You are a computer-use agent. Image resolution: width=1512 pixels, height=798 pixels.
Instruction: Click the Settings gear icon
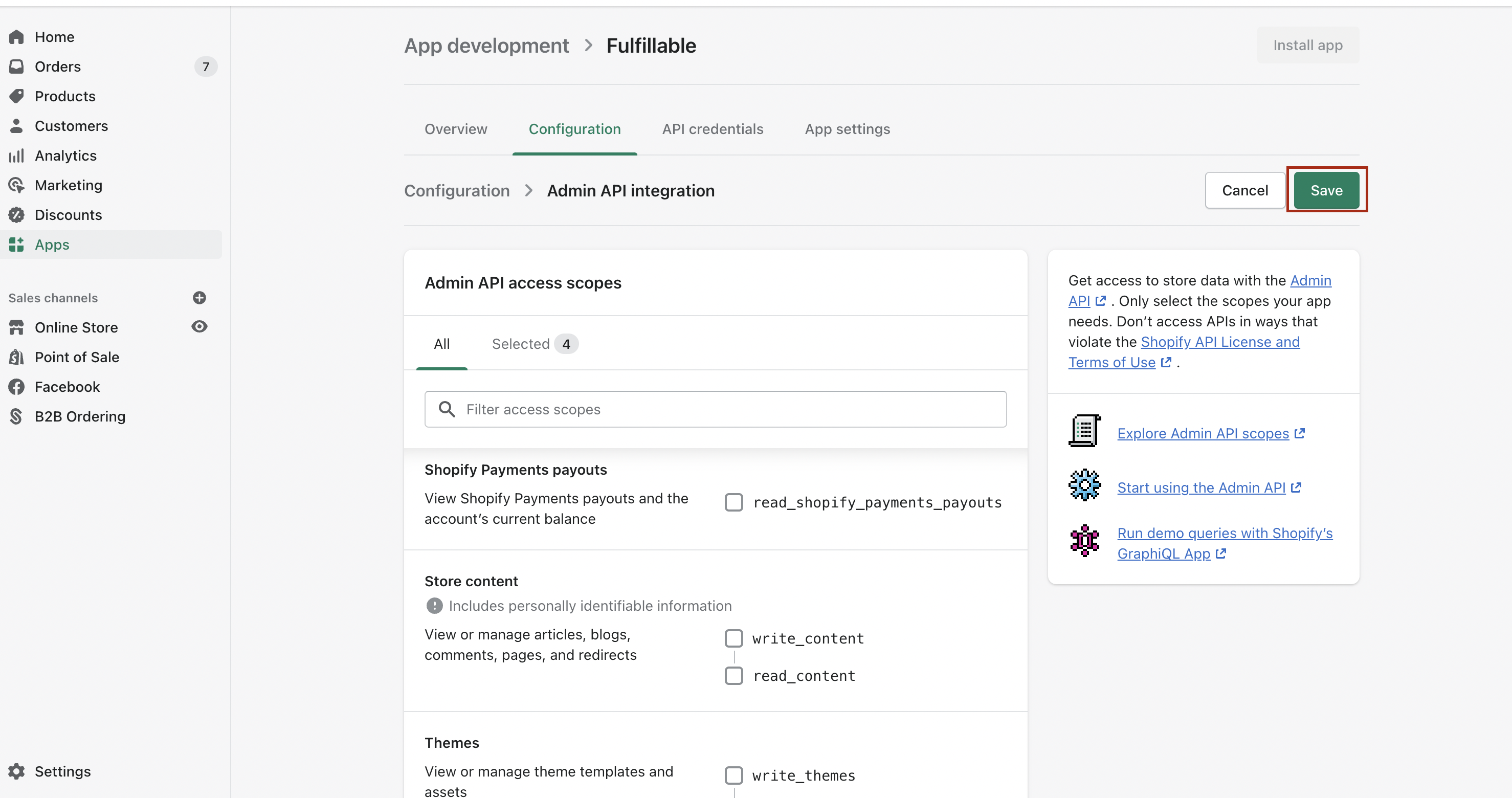(x=16, y=771)
